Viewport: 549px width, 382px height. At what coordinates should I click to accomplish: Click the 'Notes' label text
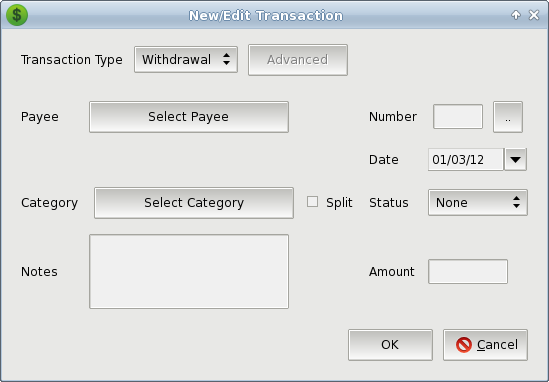(x=39, y=272)
